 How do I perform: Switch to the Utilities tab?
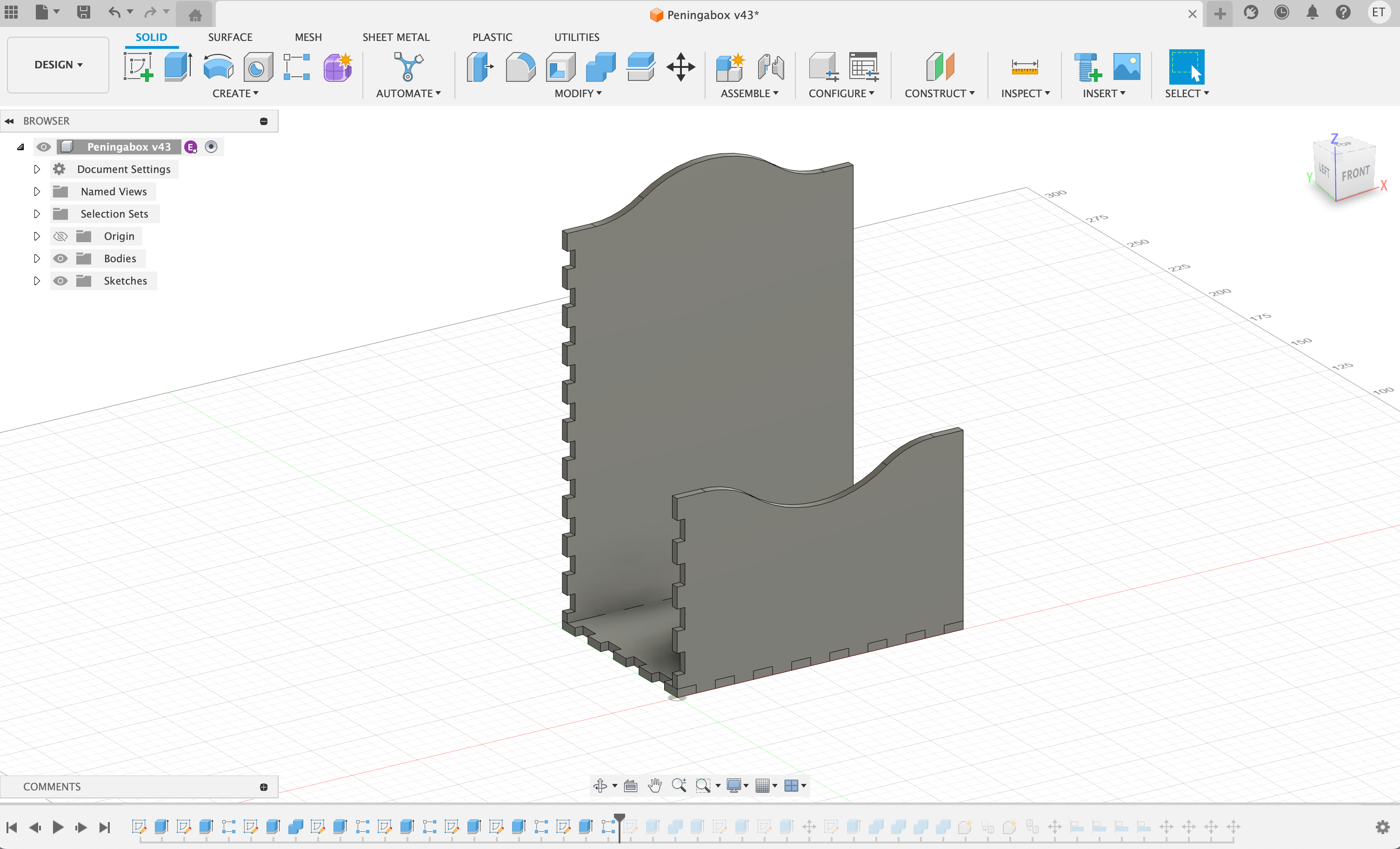[576, 37]
